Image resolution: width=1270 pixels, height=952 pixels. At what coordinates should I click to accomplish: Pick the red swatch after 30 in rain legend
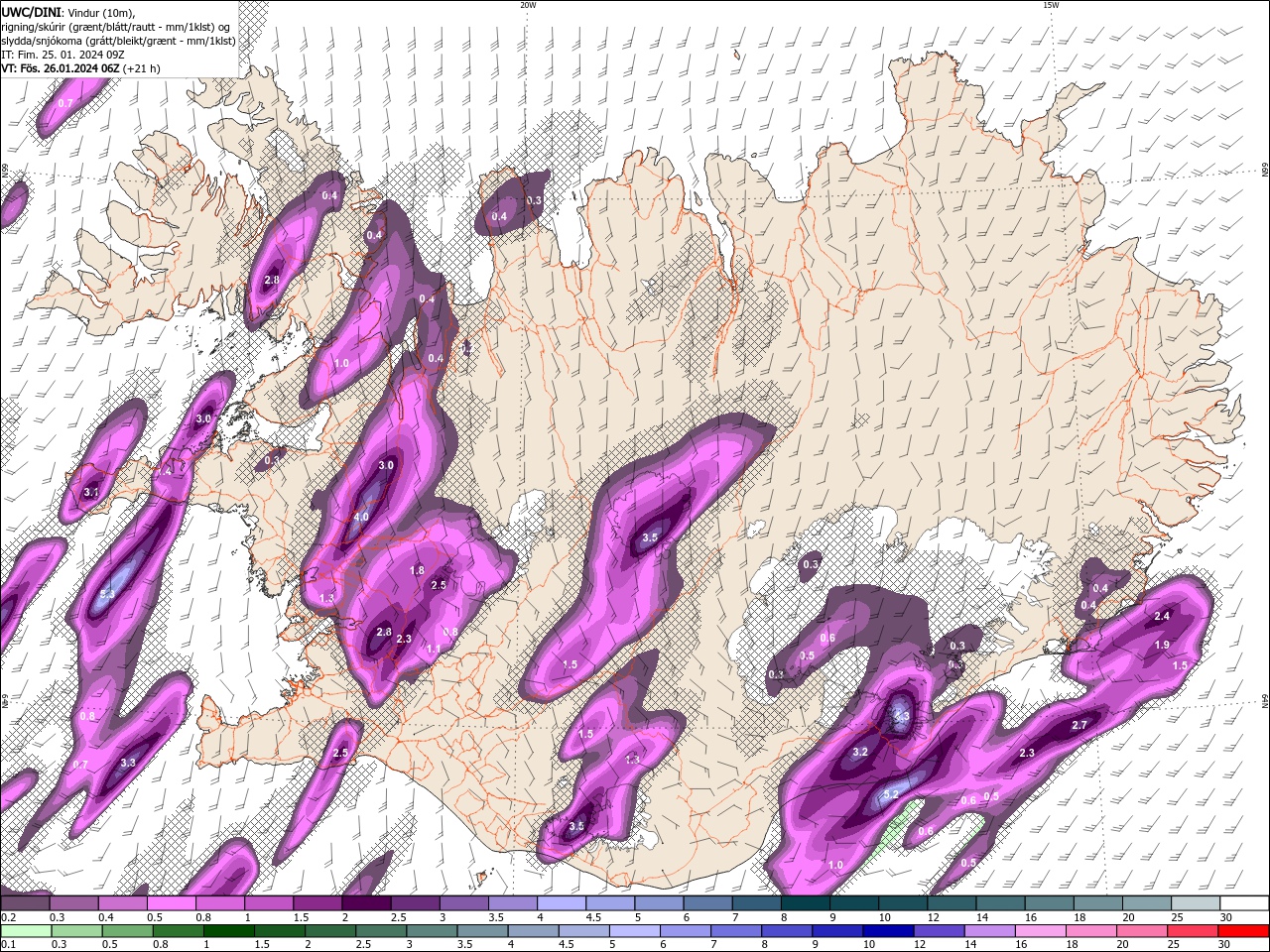click(1244, 931)
